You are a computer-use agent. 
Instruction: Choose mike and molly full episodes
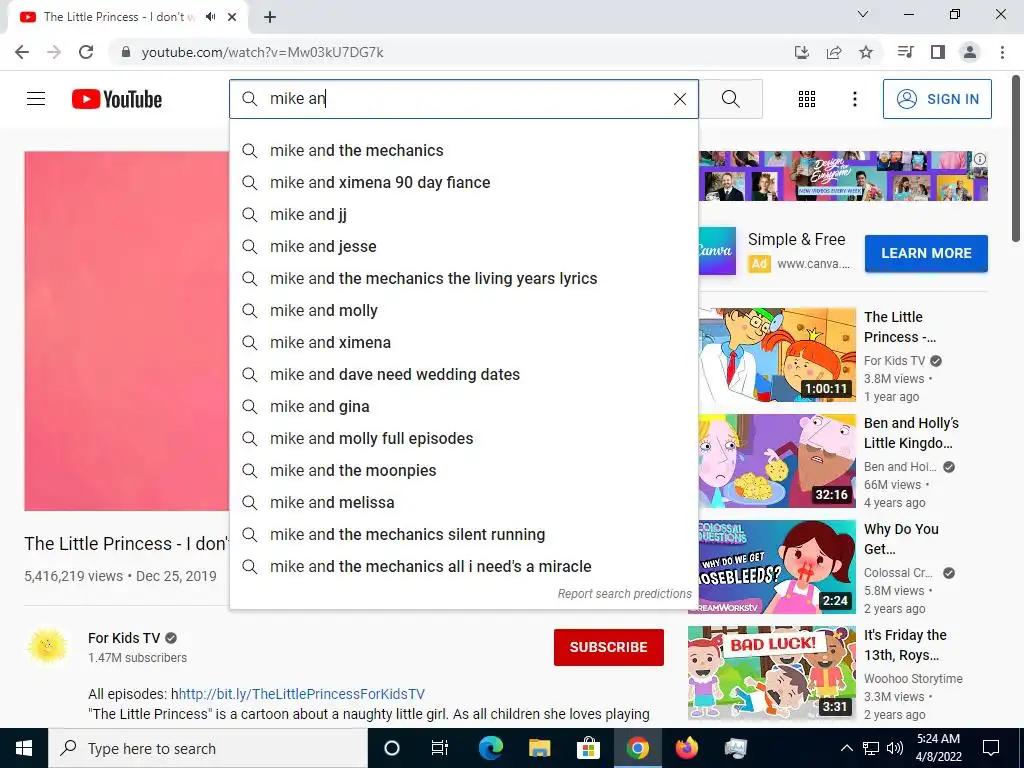point(464,438)
